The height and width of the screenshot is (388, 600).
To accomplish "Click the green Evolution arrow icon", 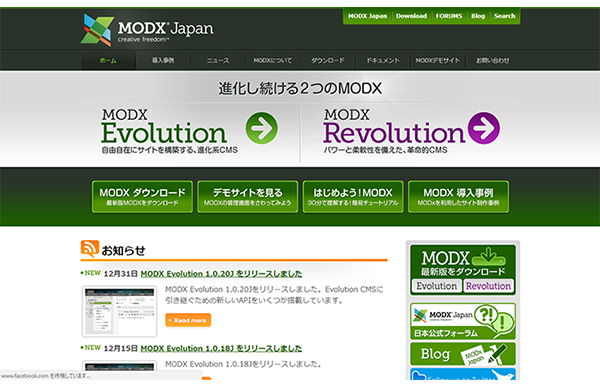I will (x=262, y=128).
